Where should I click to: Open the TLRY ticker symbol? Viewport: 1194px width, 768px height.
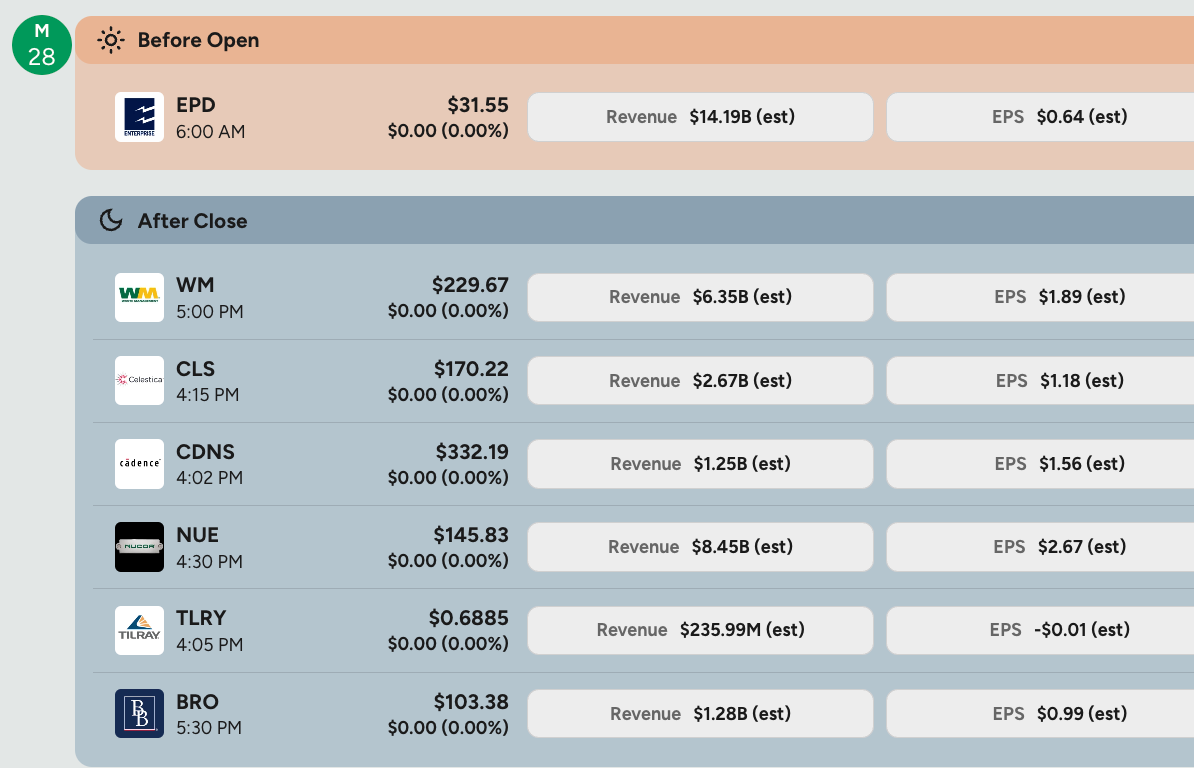tap(201, 617)
